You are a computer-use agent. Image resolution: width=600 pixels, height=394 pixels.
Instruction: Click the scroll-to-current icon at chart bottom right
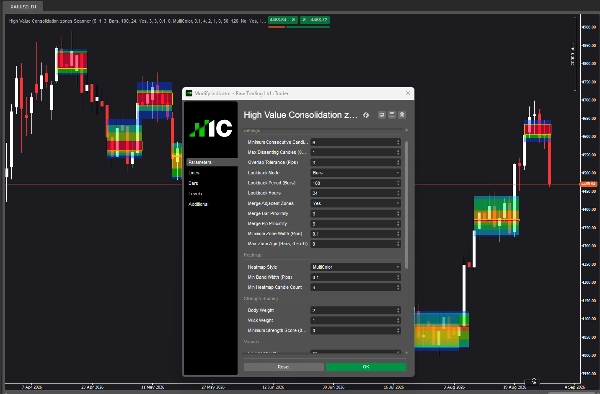(534, 381)
